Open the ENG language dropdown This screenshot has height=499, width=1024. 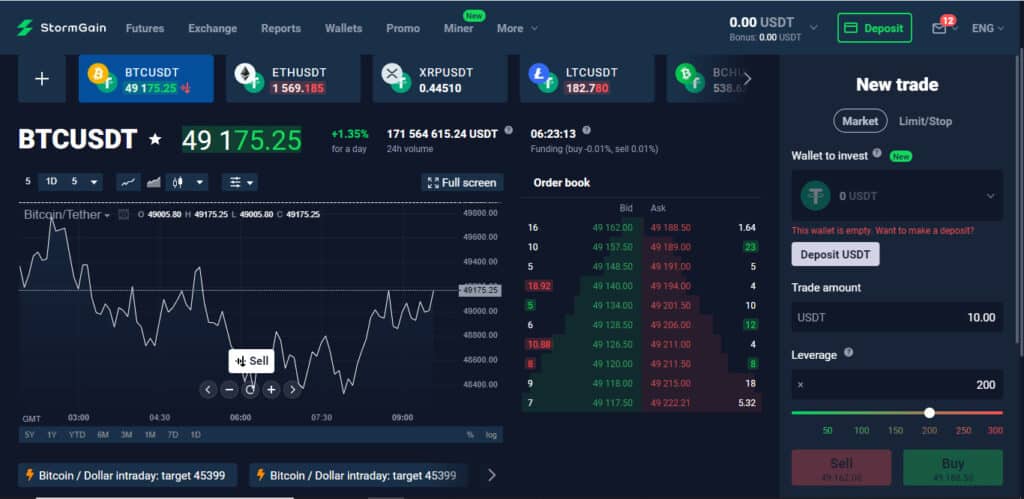click(988, 28)
